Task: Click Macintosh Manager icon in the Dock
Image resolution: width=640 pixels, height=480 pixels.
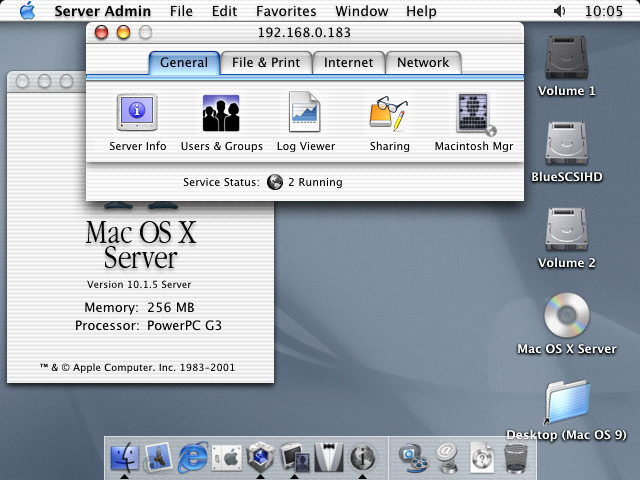Action: 294,457
